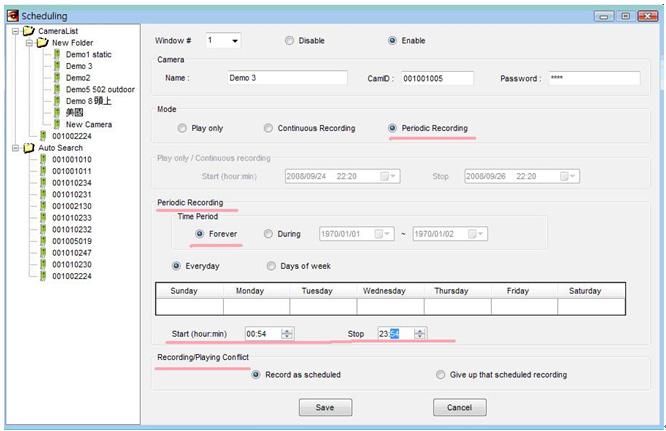Screen dimensions: 666x431
Task: Select Demo 3 in the camera tree
Action: [79, 66]
